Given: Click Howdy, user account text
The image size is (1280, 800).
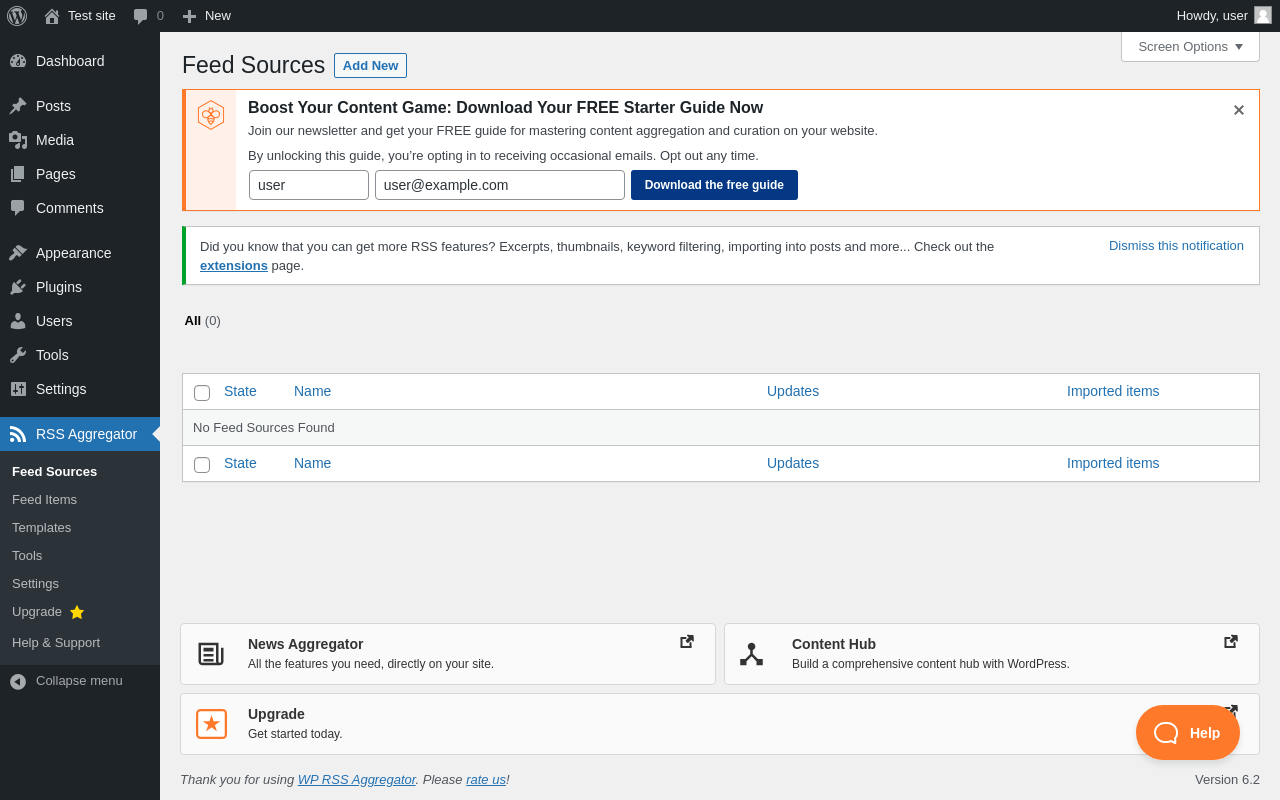Looking at the screenshot, I should (x=1212, y=15).
